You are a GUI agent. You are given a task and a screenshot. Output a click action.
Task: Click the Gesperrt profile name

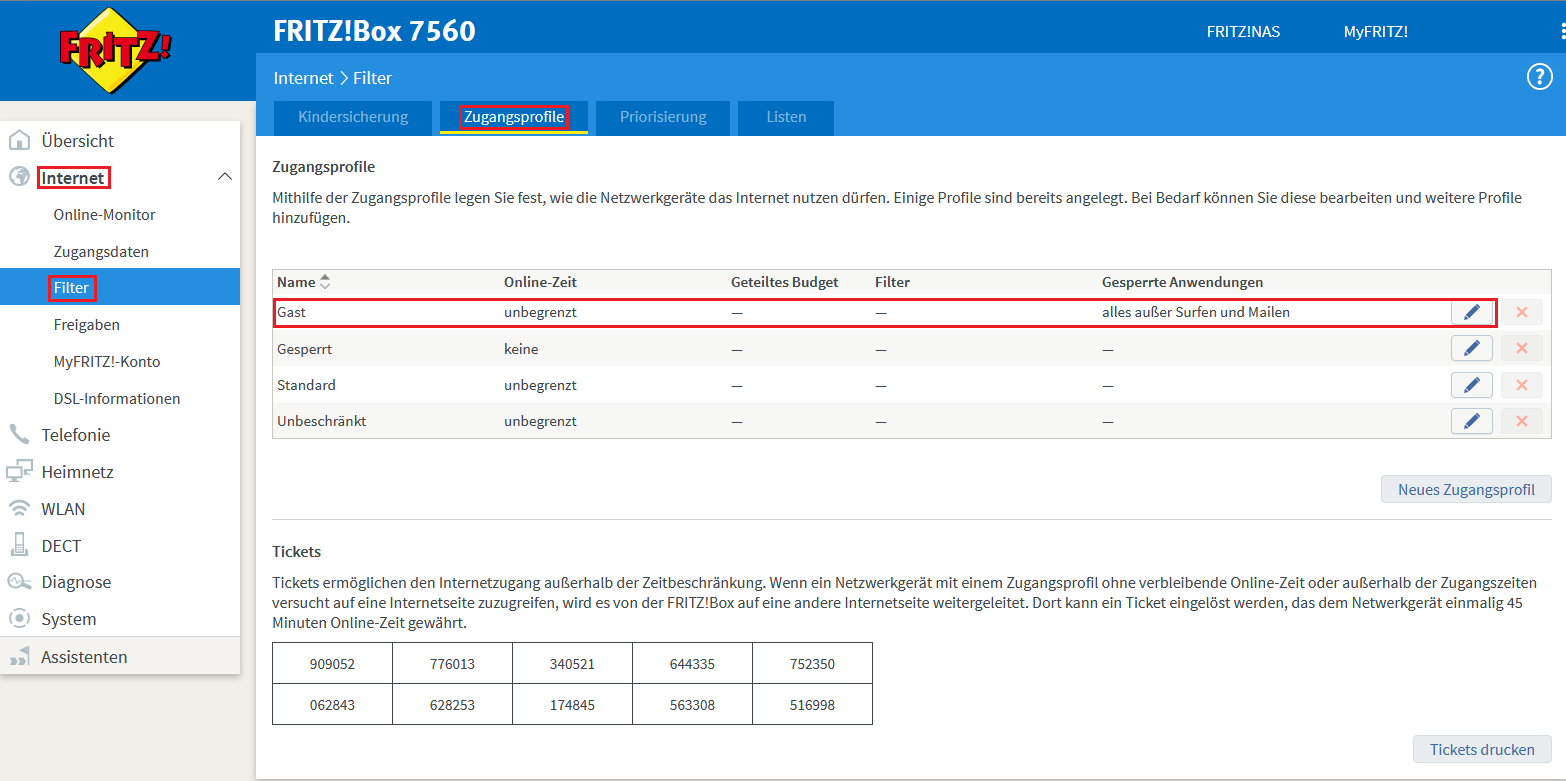pyautogui.click(x=304, y=349)
